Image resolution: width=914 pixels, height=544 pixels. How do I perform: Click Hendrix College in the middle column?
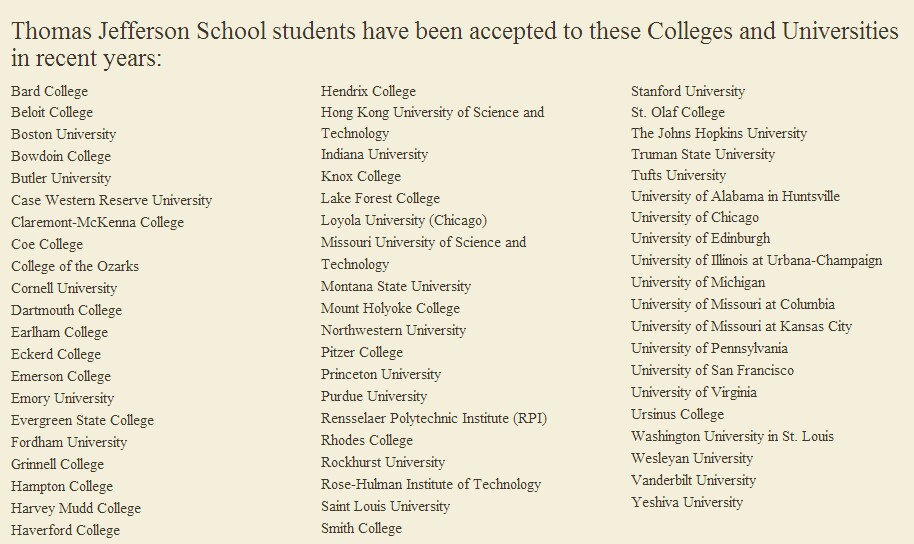coord(369,91)
